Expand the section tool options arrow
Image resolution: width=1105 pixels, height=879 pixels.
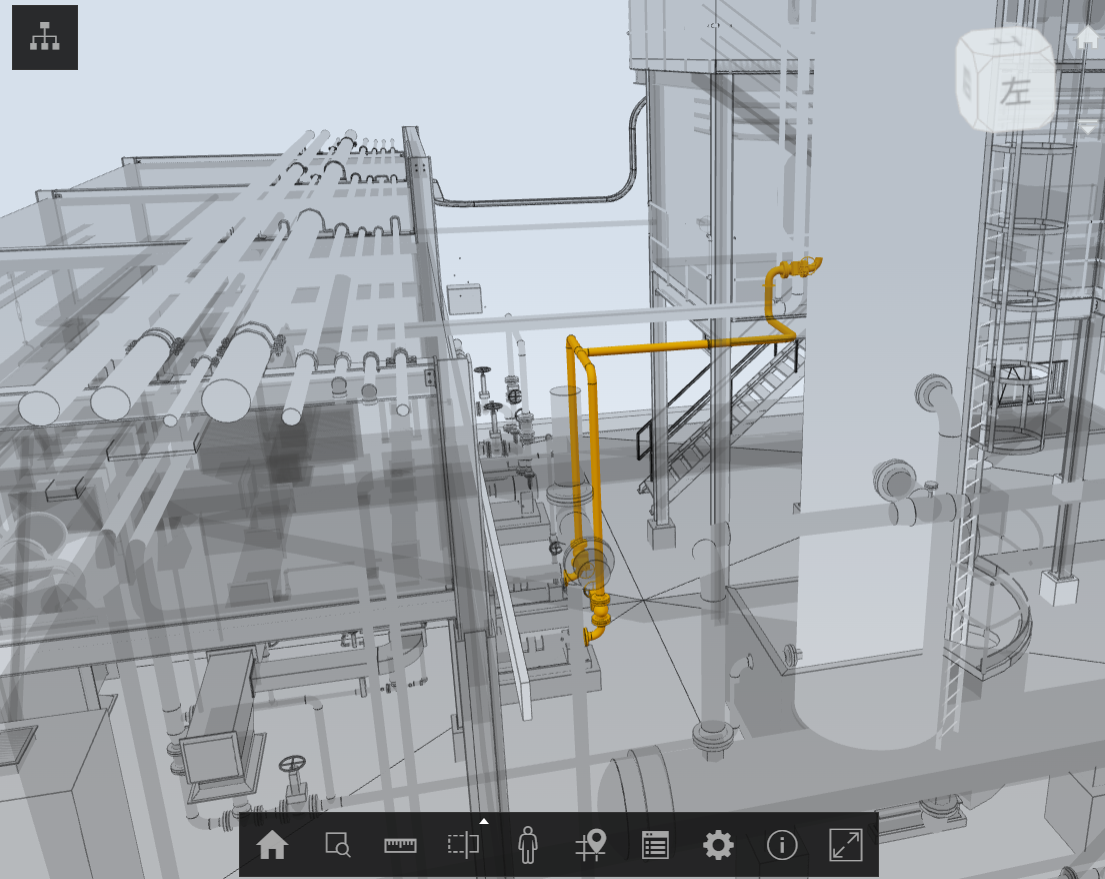(484, 821)
